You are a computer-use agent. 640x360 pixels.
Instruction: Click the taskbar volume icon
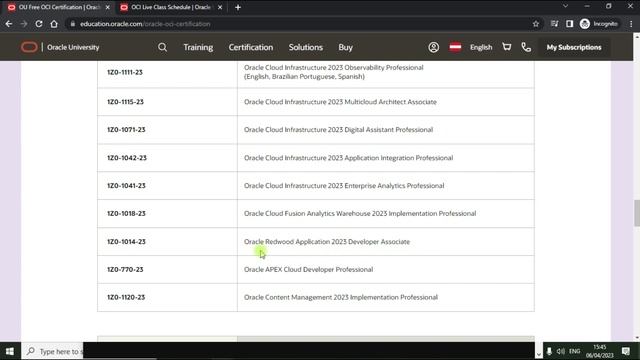tap(561, 351)
